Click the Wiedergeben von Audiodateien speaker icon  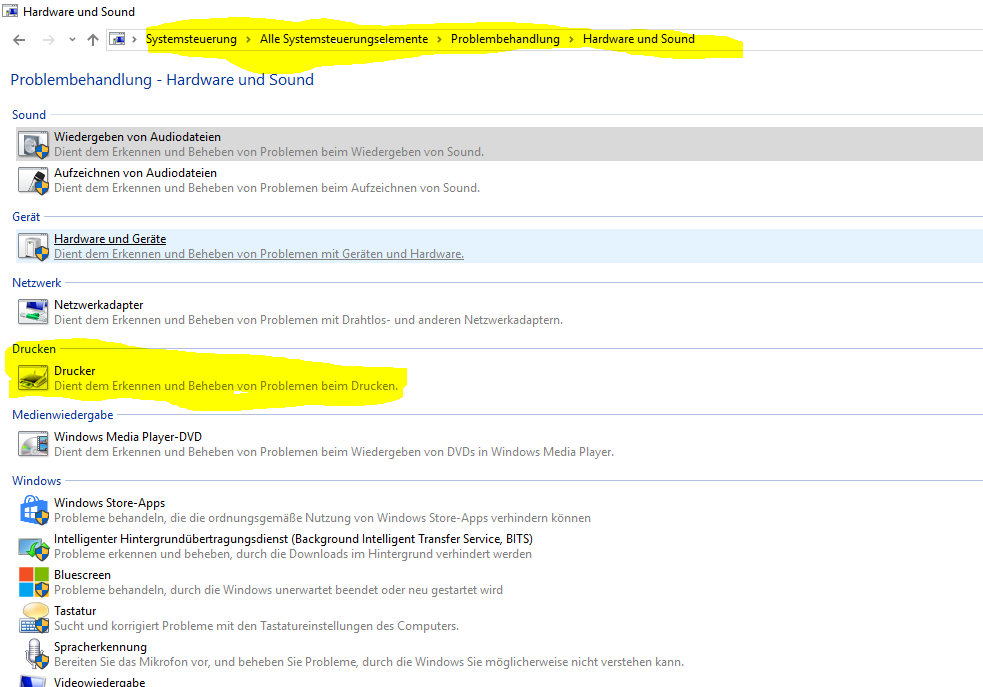coord(33,144)
